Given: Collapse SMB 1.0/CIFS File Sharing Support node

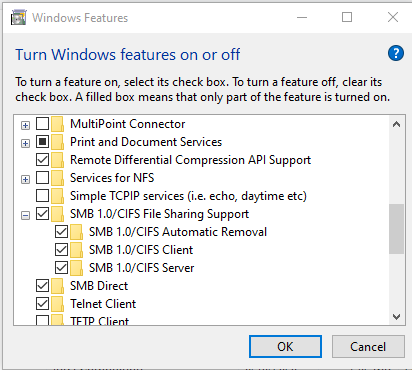Looking at the screenshot, I should [x=25, y=215].
